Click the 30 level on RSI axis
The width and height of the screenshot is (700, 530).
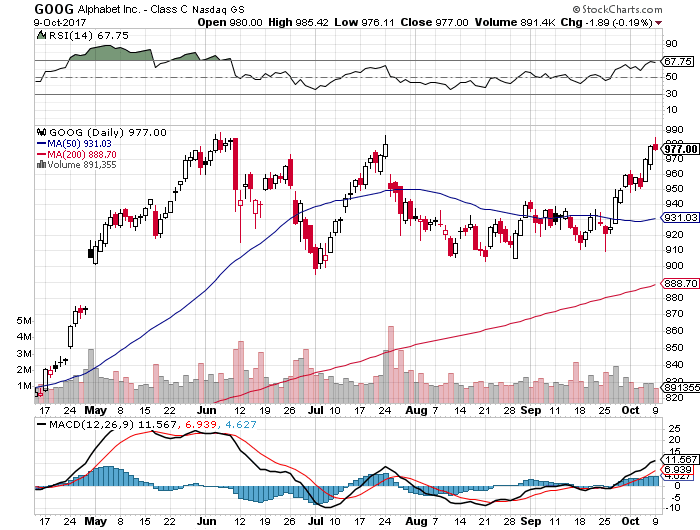[671, 93]
